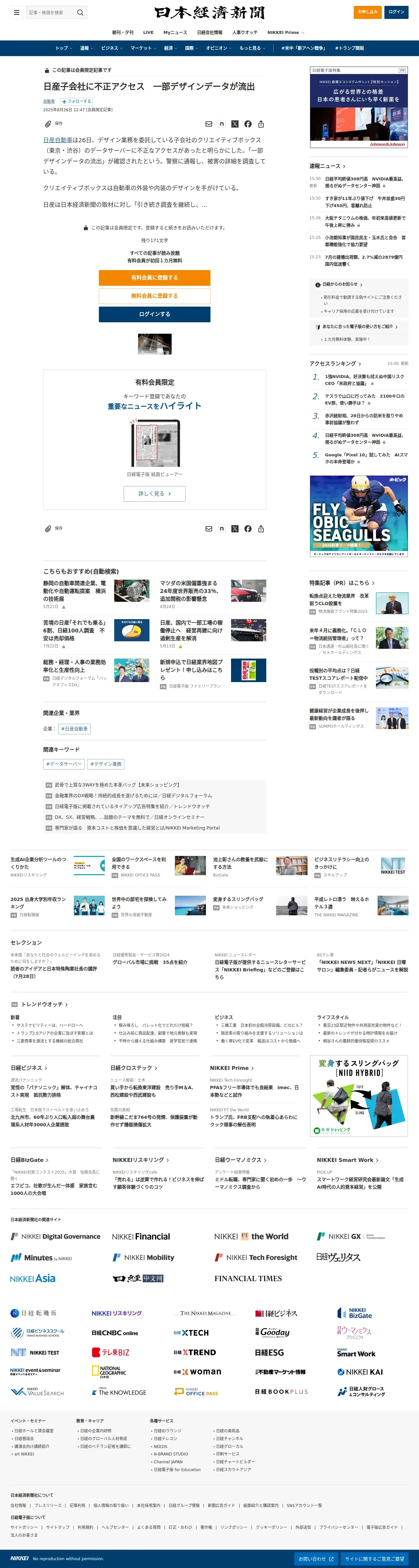419x1568 pixels.
Task: Open 朝刊・夕刊 menu item
Action: pyautogui.click(x=122, y=32)
